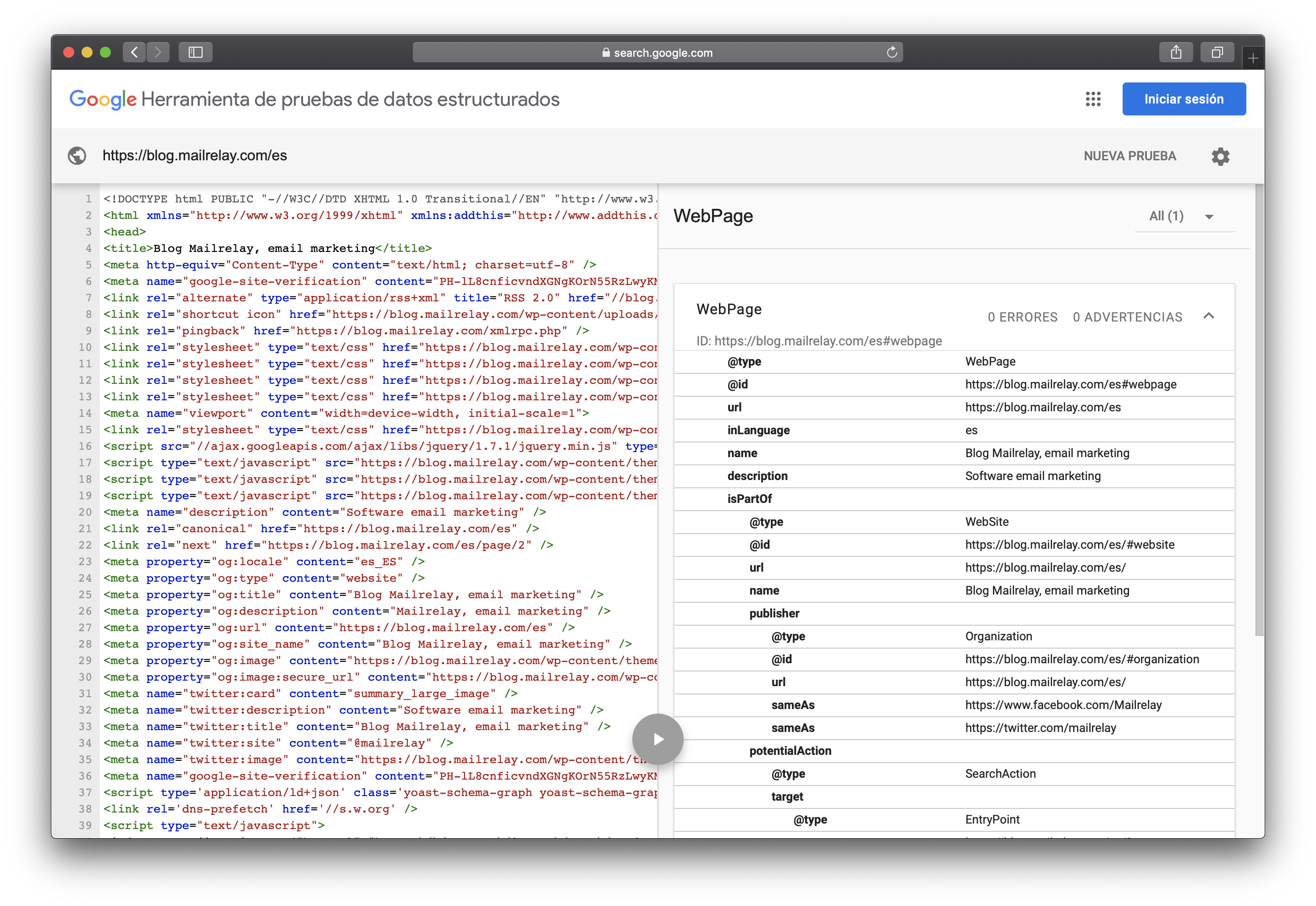This screenshot has width=1316, height=906.
Task: Click code line 38 dns-prefetch link
Action: tap(260, 808)
